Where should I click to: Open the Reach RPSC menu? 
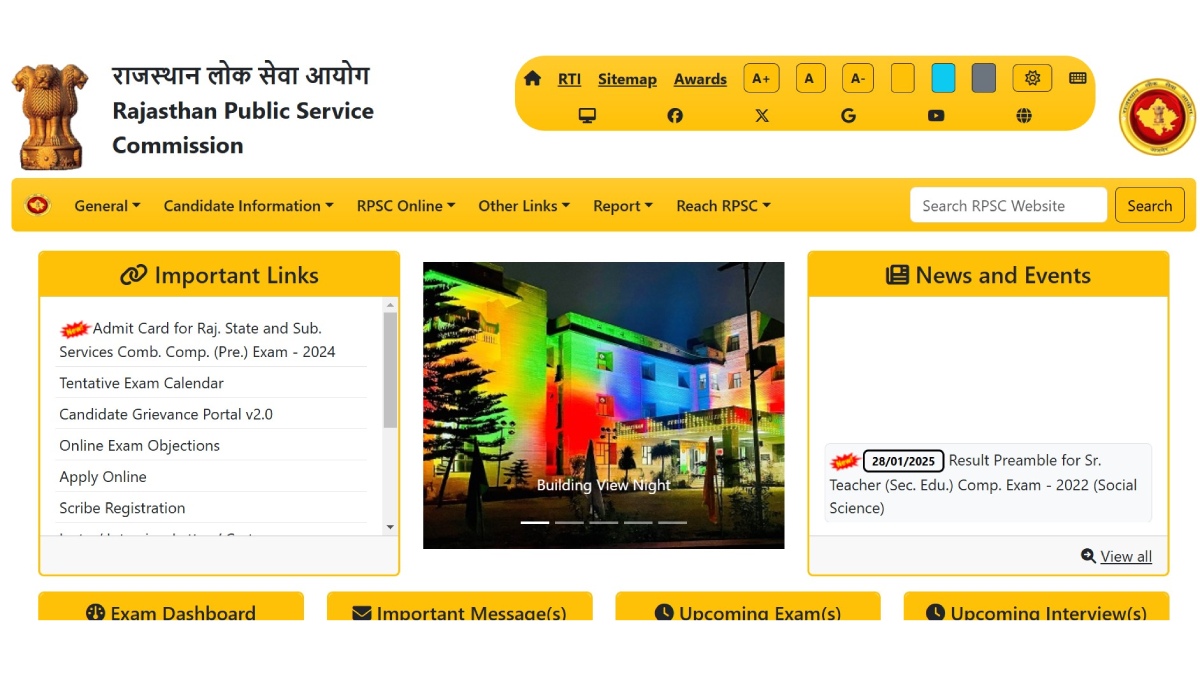pos(723,206)
